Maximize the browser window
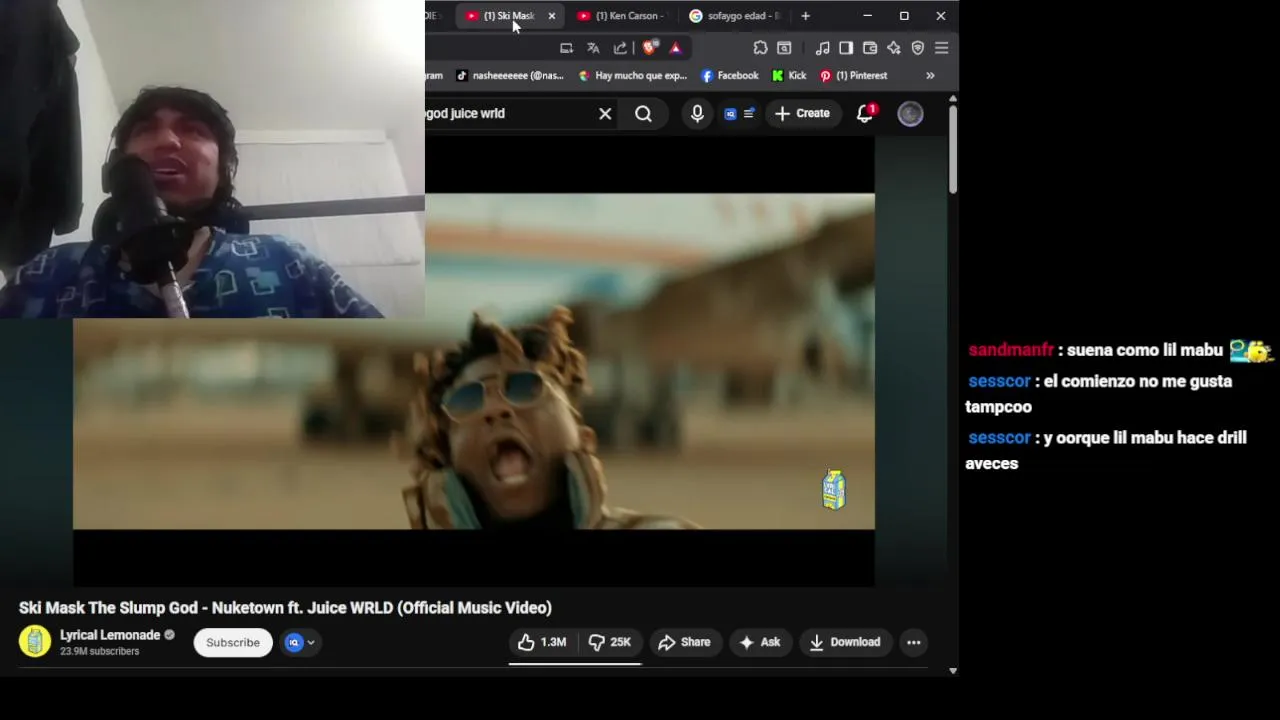 [x=904, y=16]
